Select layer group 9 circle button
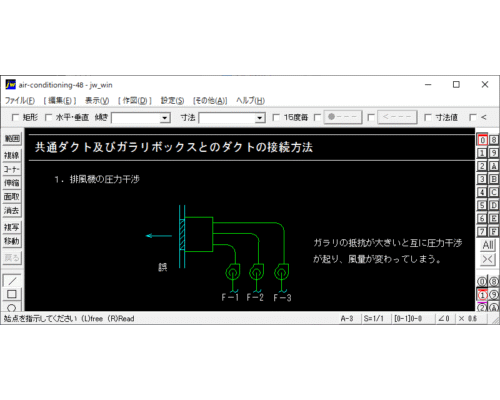500x400 pixels. point(494,295)
